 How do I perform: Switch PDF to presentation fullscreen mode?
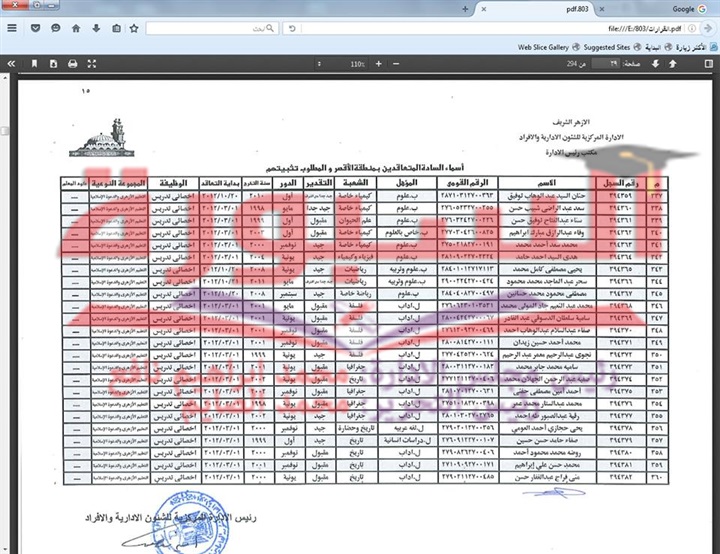coord(93,63)
